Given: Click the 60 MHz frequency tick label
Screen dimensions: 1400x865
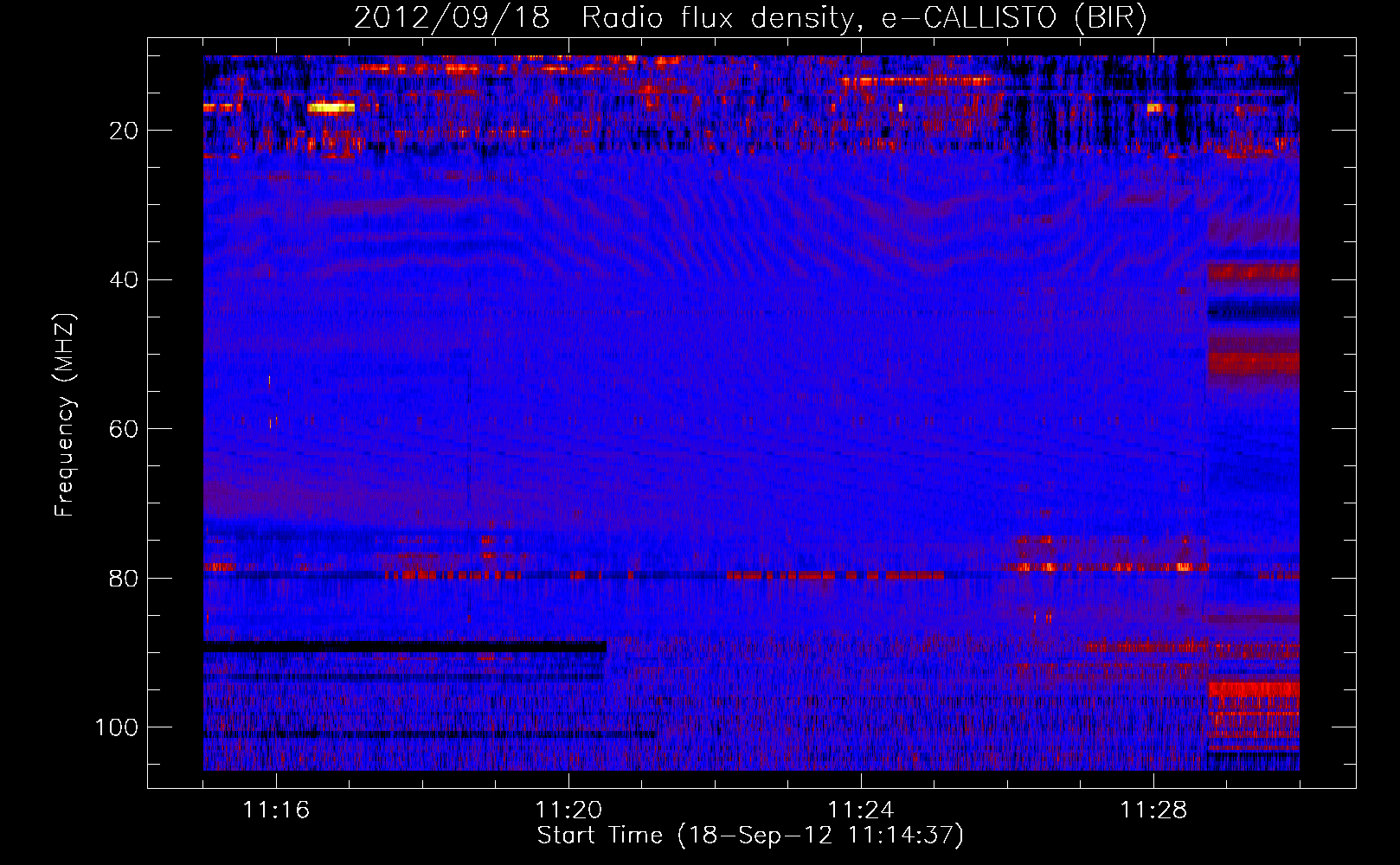Looking at the screenshot, I should pos(125,429).
